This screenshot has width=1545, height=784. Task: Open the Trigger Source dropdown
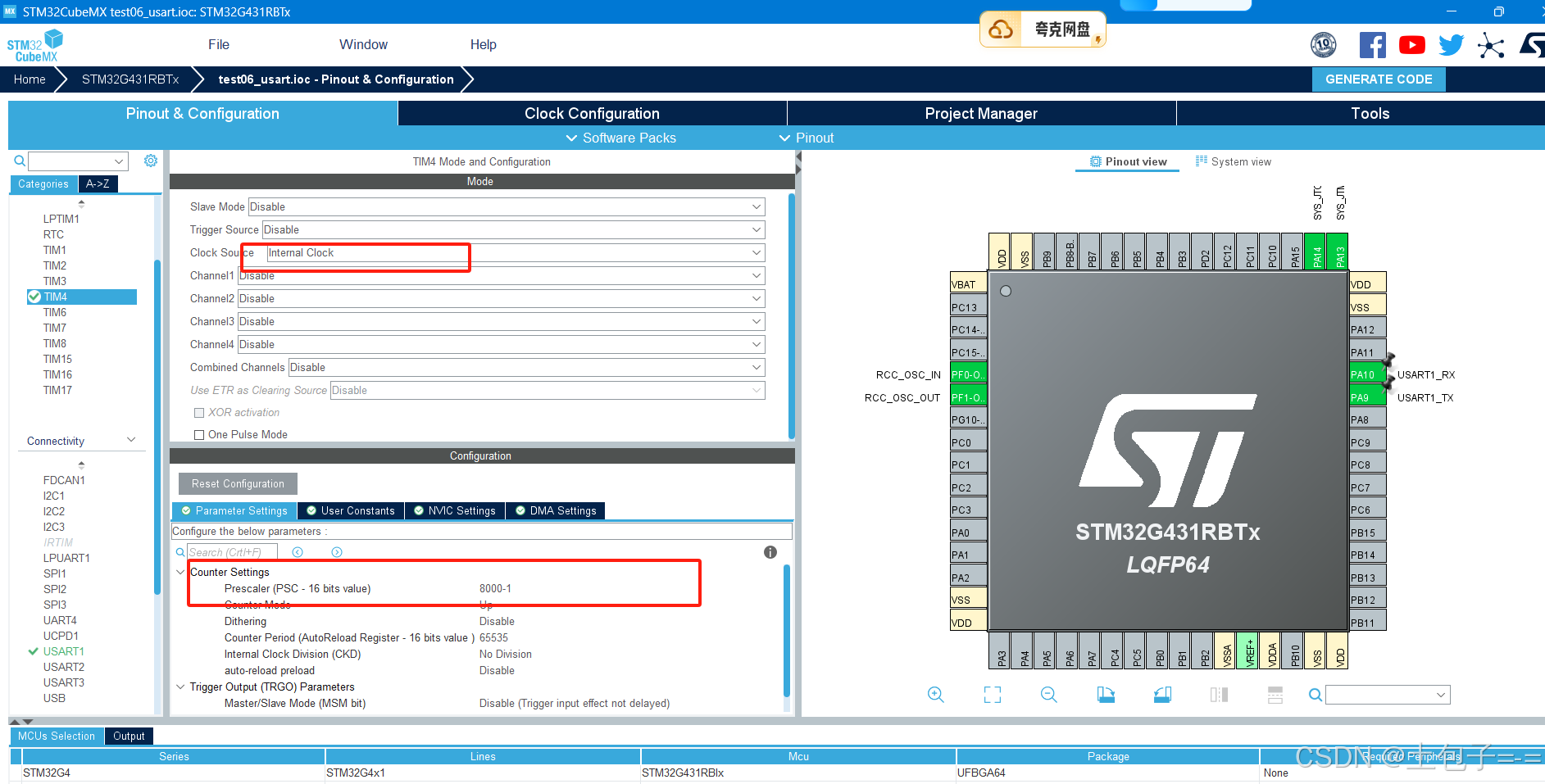pyautogui.click(x=513, y=229)
